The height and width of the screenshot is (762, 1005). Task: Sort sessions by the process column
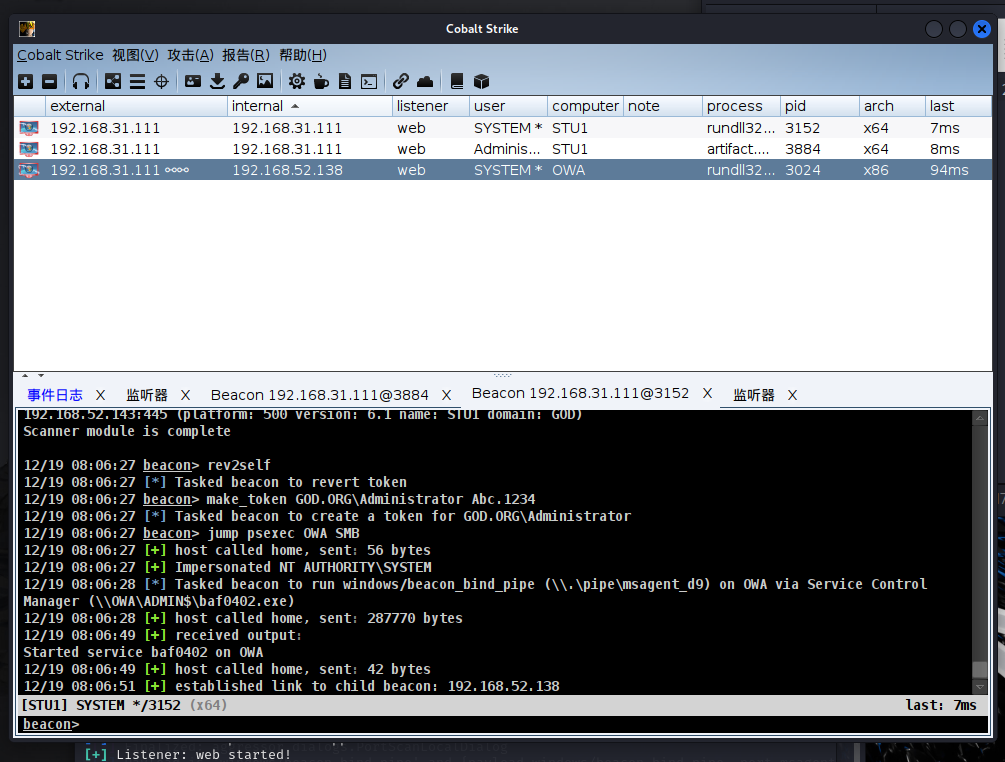point(741,106)
